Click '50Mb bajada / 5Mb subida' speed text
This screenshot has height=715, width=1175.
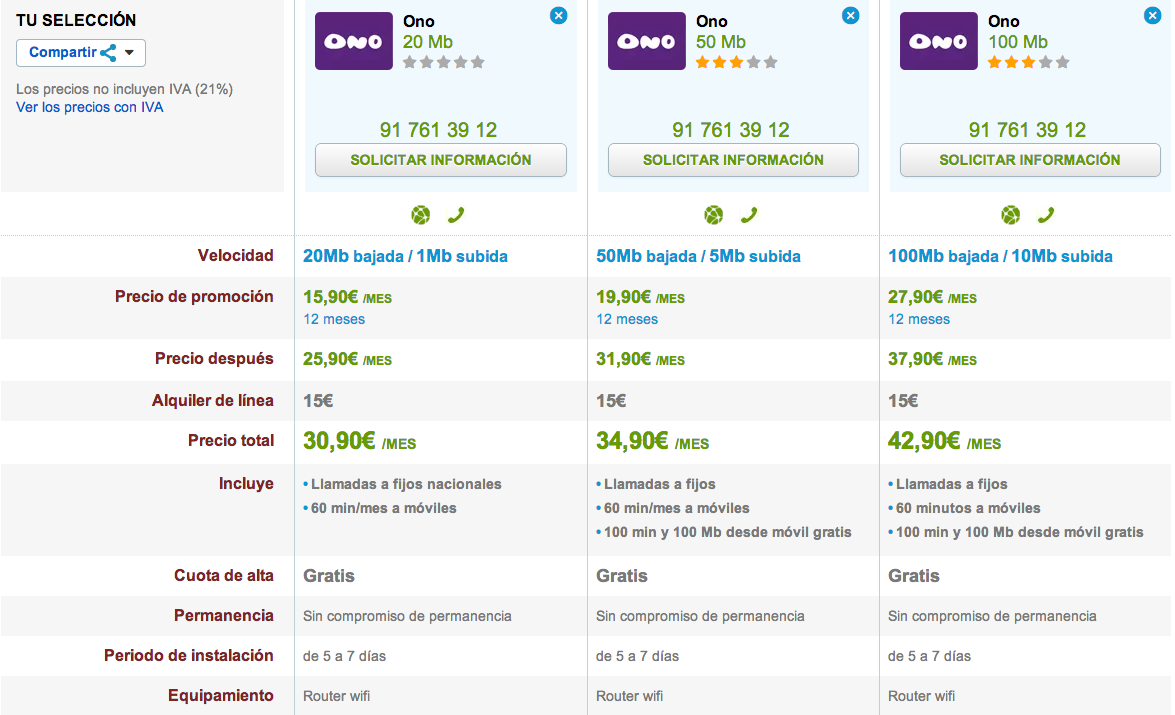click(698, 256)
